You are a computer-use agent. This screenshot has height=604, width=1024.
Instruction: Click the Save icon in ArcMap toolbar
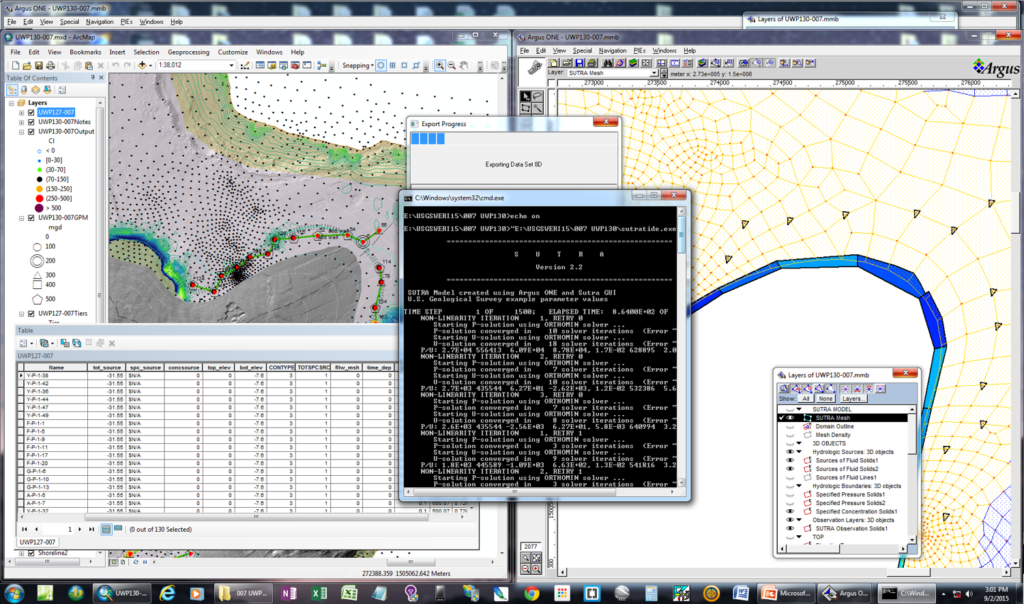point(39,65)
